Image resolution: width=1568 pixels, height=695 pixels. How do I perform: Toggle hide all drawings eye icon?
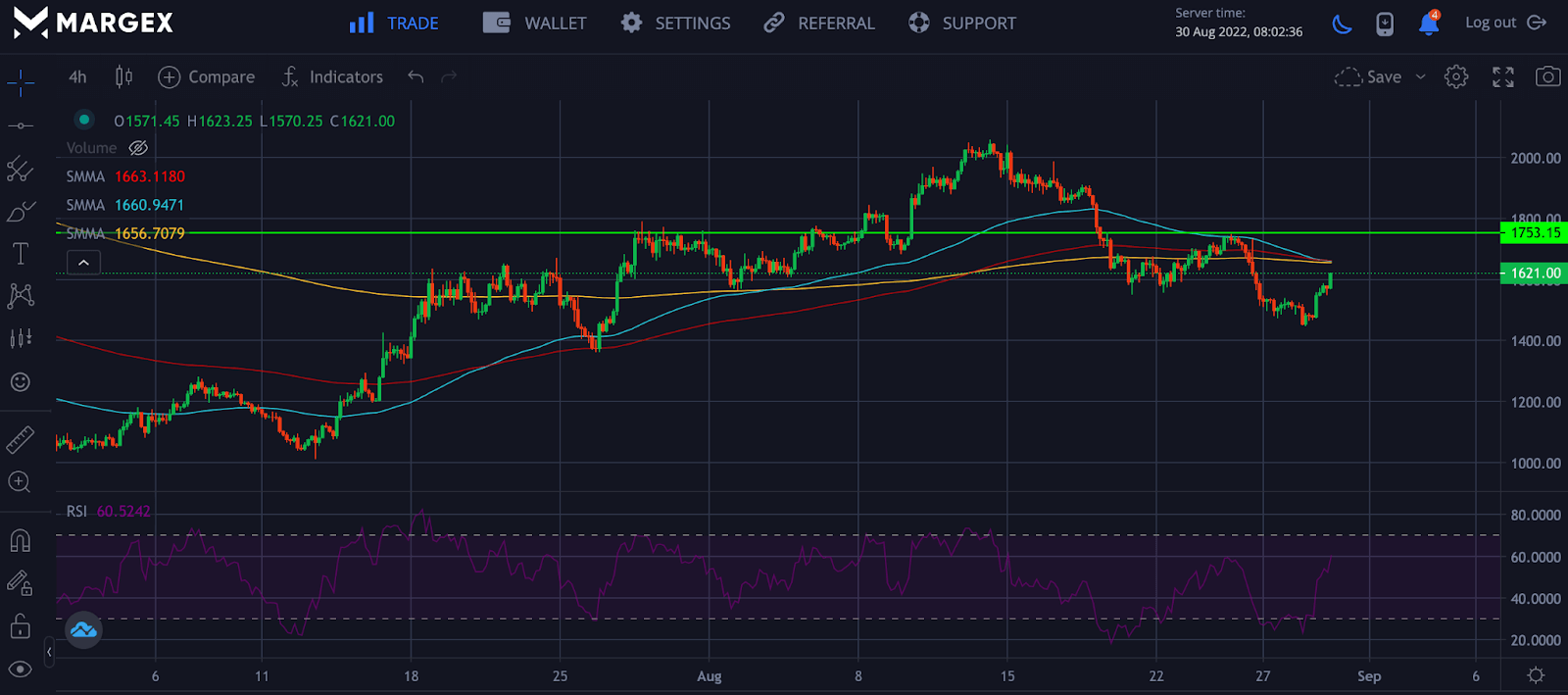[21, 670]
